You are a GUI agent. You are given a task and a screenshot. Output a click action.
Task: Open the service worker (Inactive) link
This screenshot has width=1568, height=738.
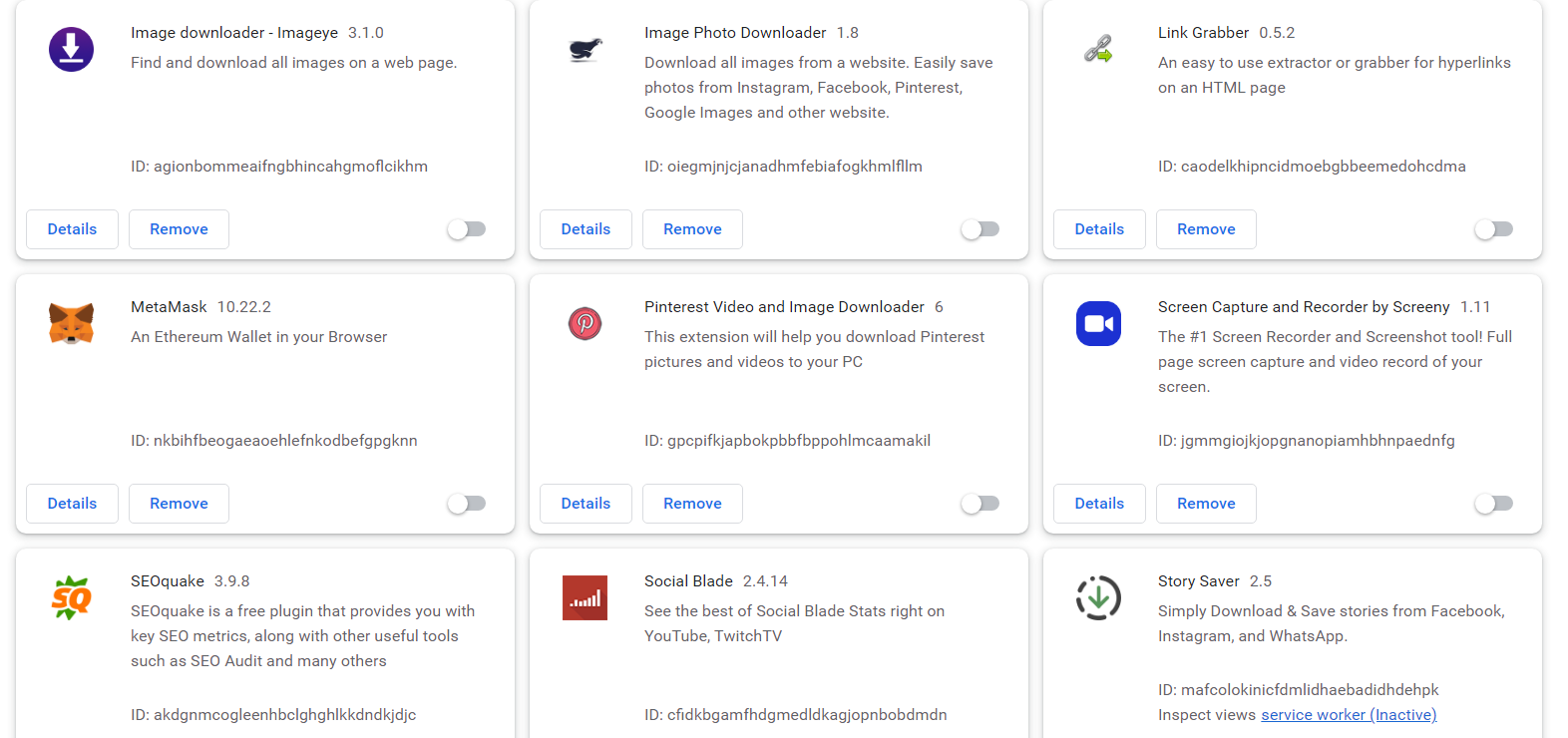click(x=1349, y=715)
